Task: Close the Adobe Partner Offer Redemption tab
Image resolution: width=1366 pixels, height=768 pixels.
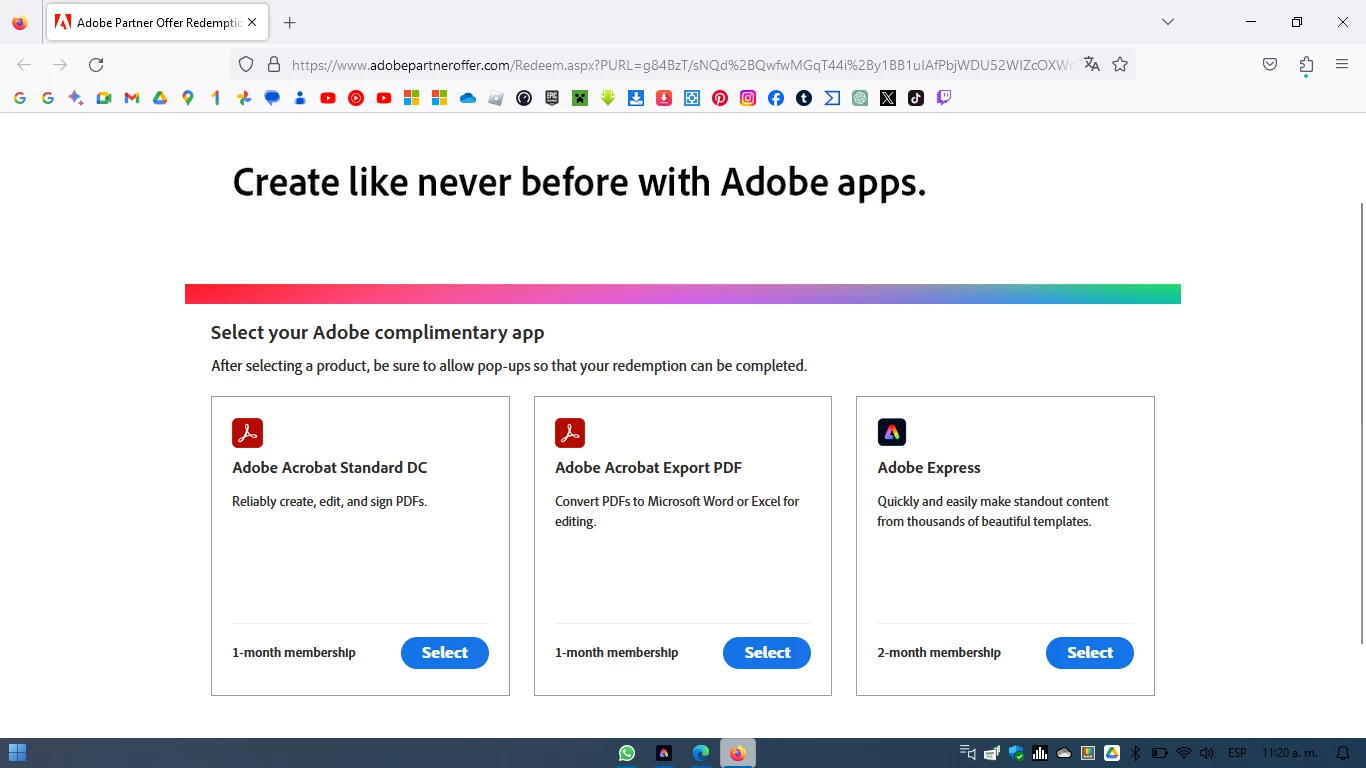Action: 251,22
